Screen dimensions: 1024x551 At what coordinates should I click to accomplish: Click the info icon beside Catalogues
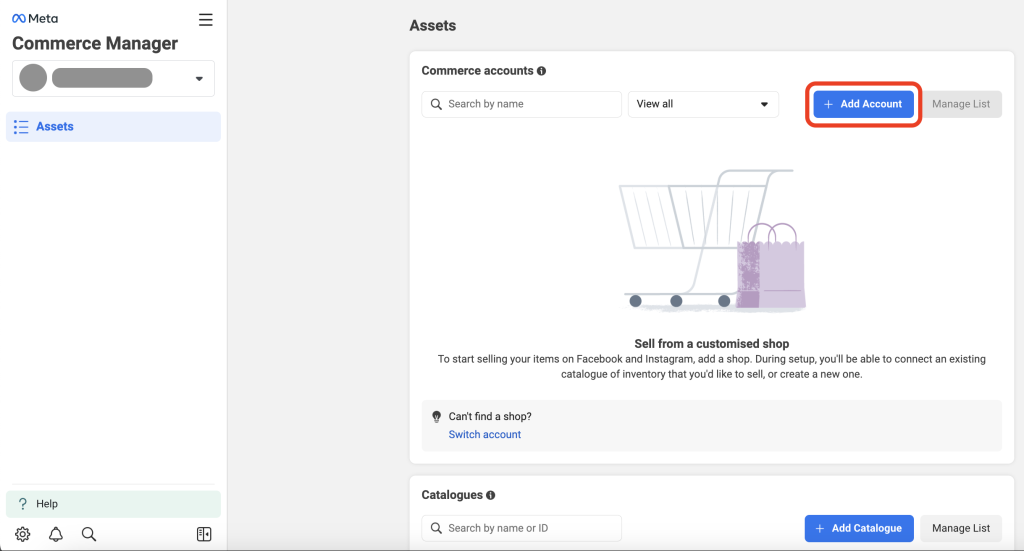490,495
